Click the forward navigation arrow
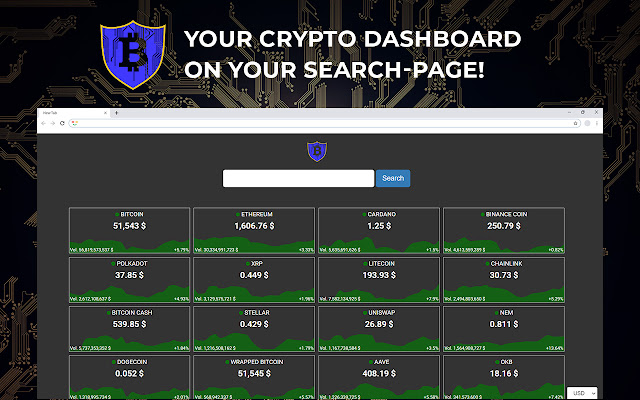 point(53,123)
